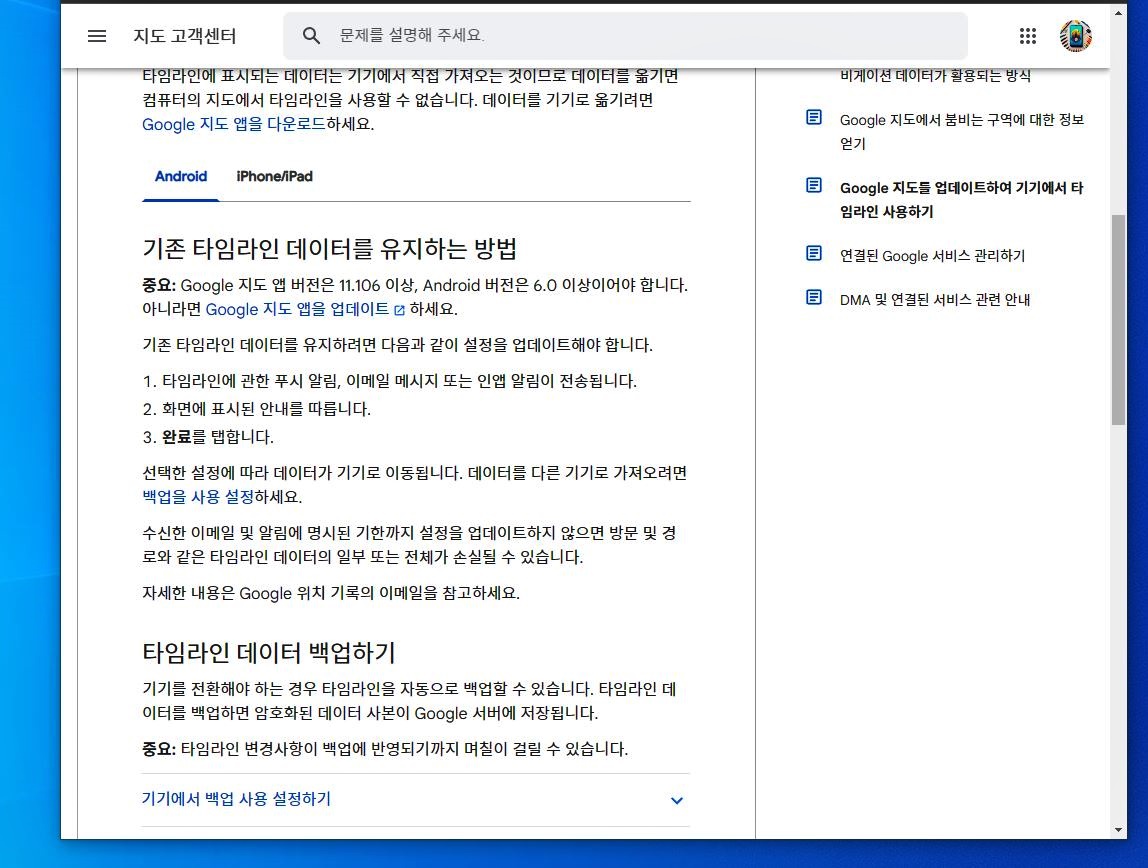1148x868 pixels.
Task: Open 기기에서 타임라인 사용하기 sidebar article
Action: click(961, 200)
